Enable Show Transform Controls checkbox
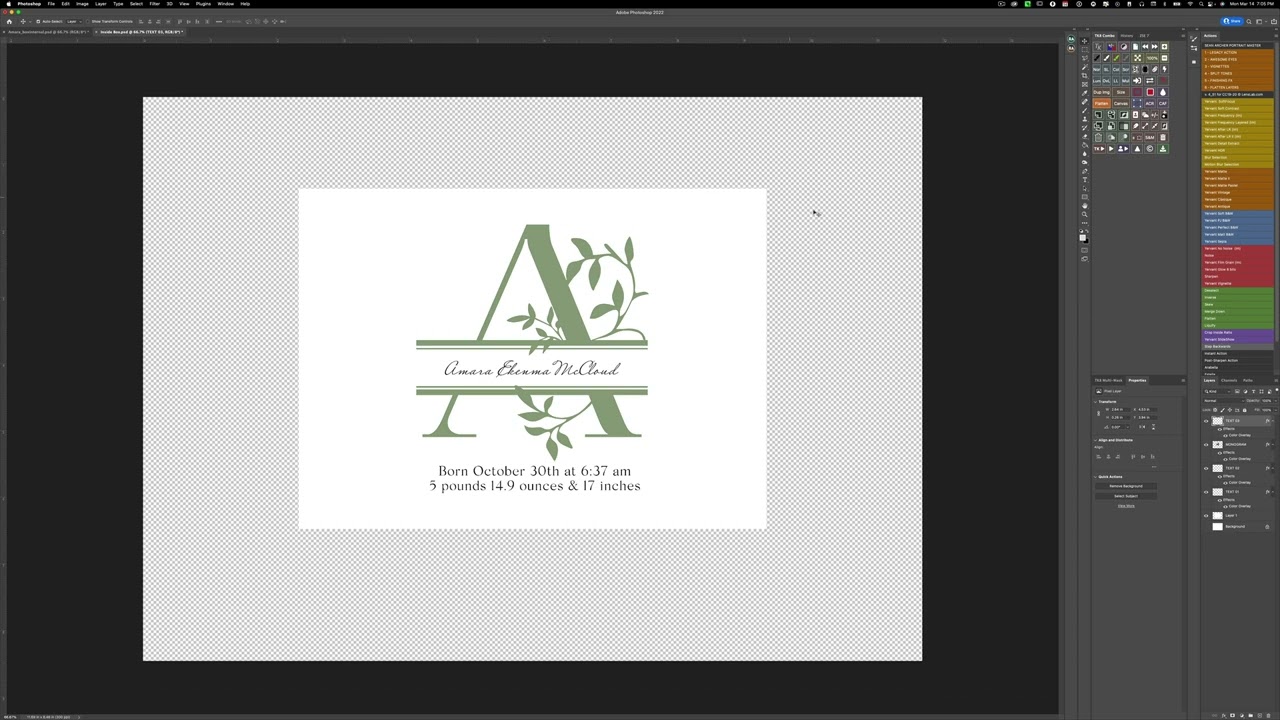This screenshot has width=1280, height=720. [89, 21]
